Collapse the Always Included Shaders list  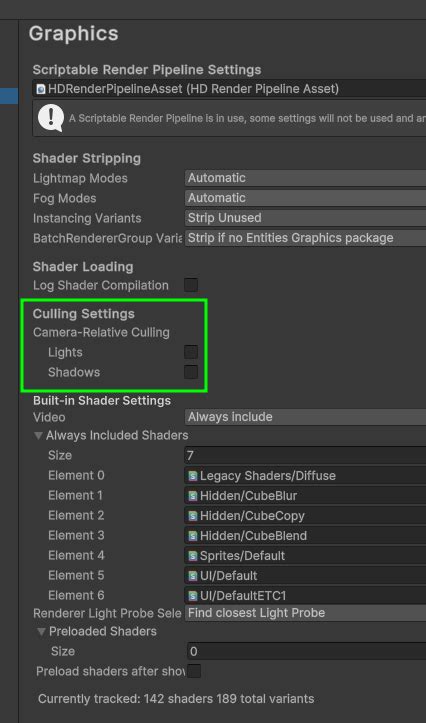(39, 436)
